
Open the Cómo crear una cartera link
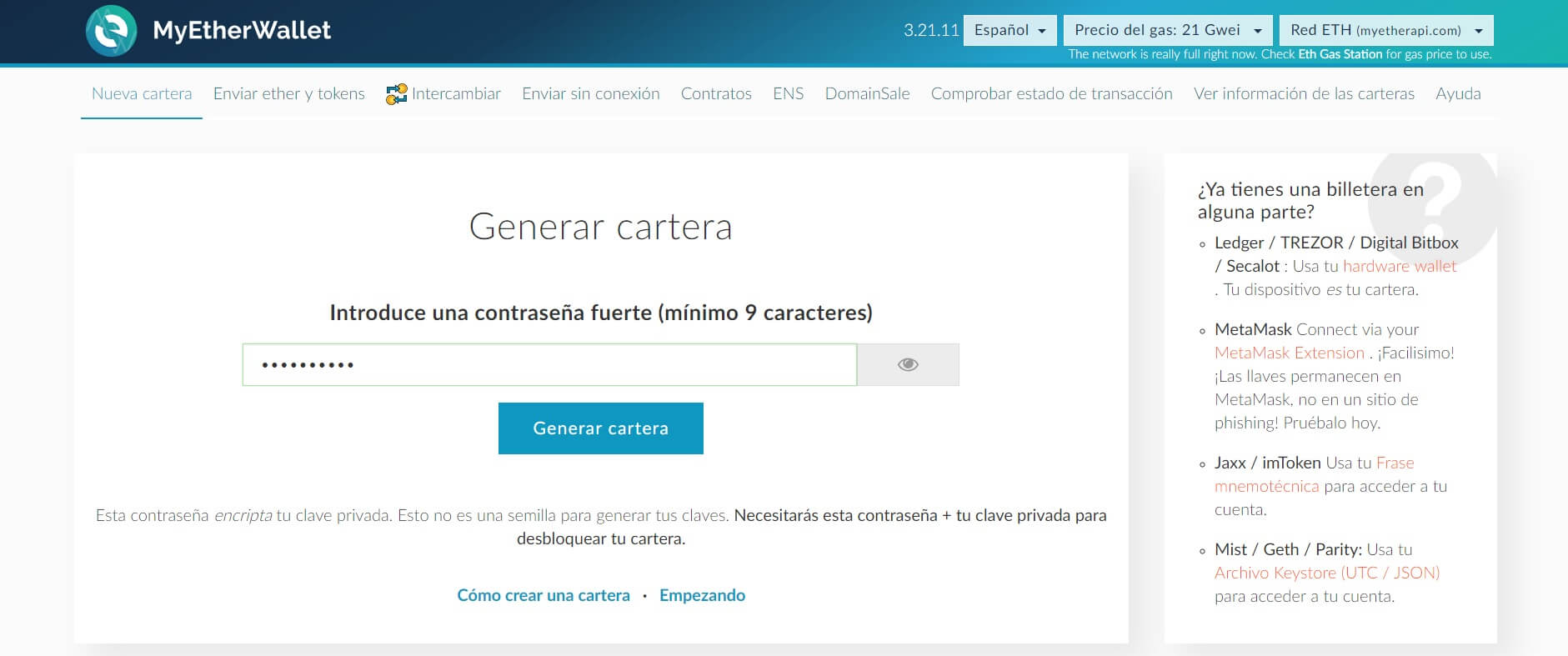544,595
